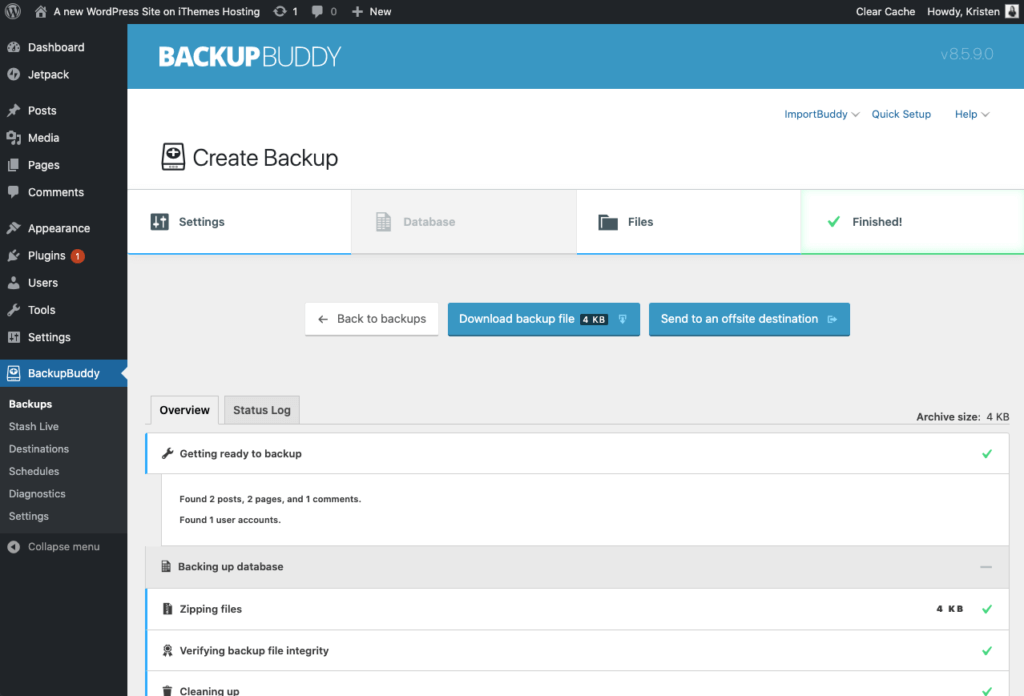
Task: Click Collapse menu label
Action: pyautogui.click(x=63, y=547)
